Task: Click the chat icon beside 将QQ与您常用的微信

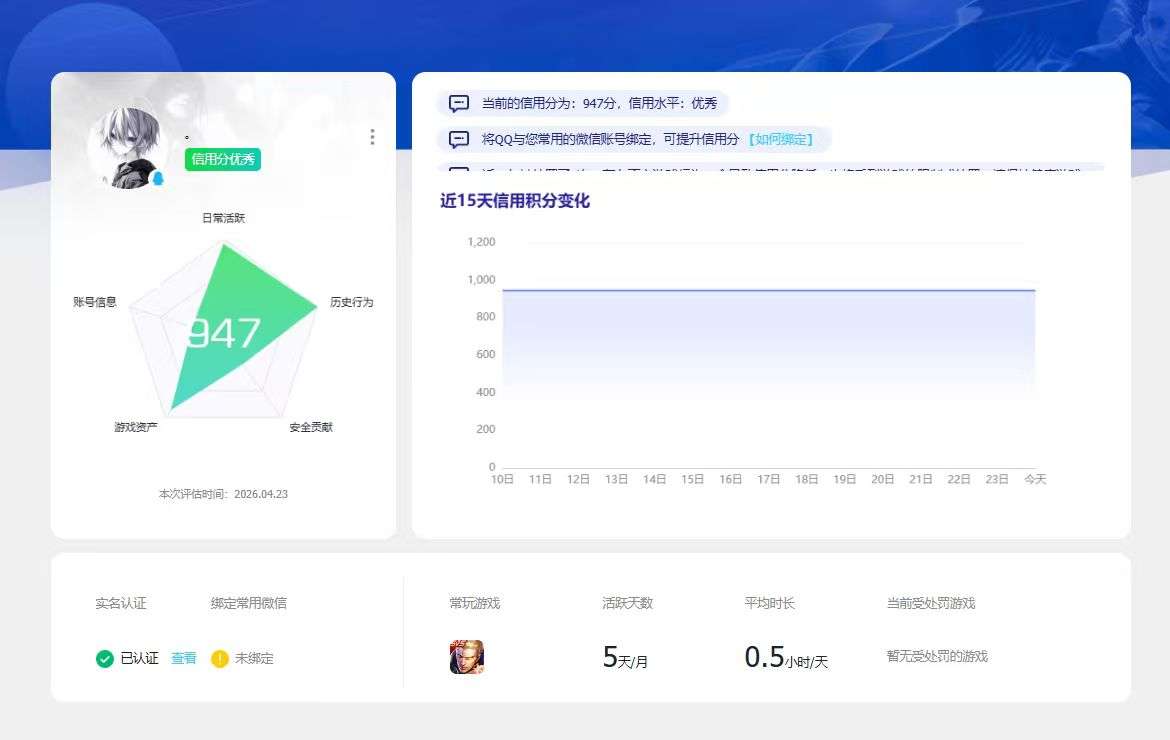Action: tap(459, 139)
